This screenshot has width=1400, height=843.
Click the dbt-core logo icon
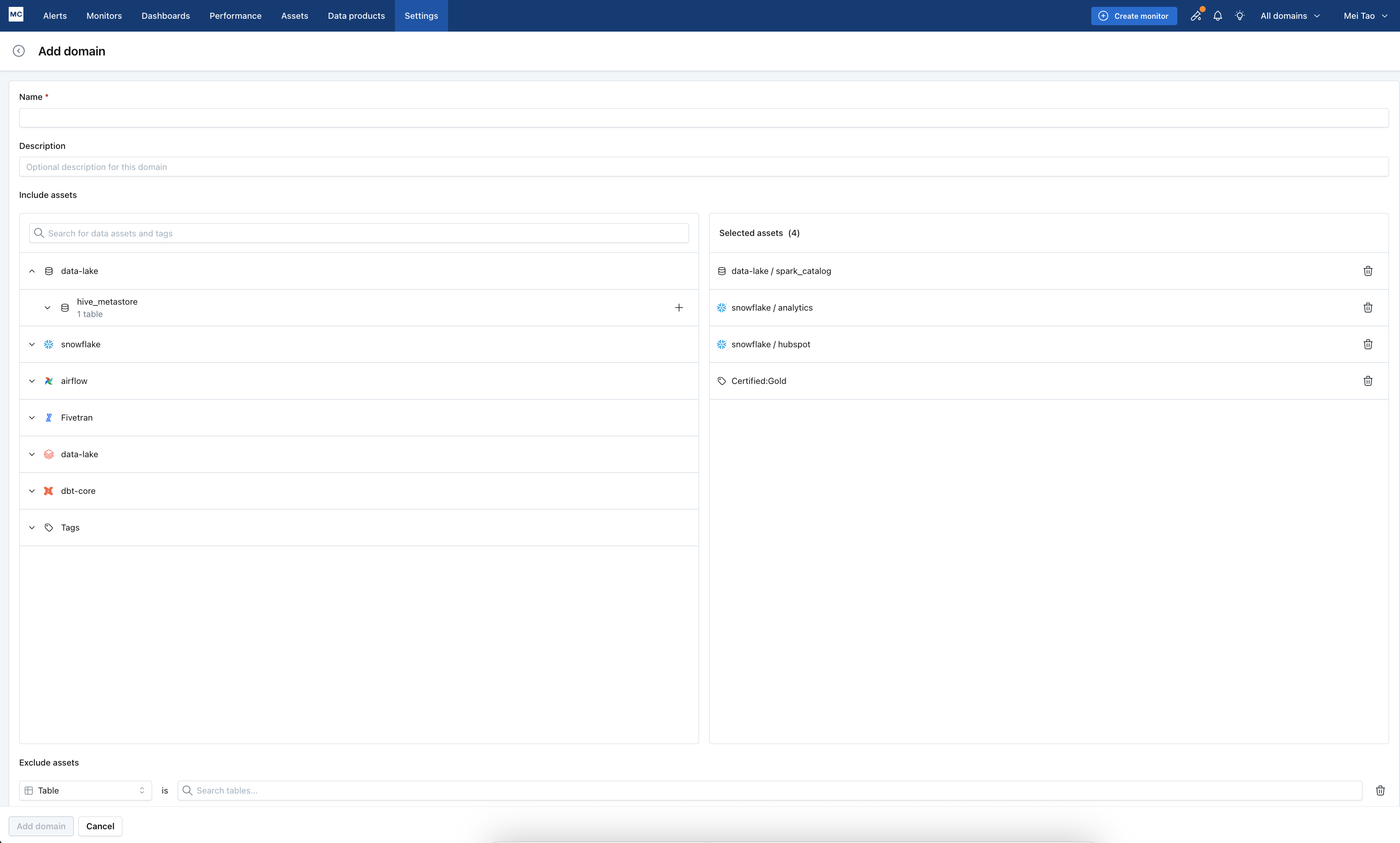(x=49, y=491)
